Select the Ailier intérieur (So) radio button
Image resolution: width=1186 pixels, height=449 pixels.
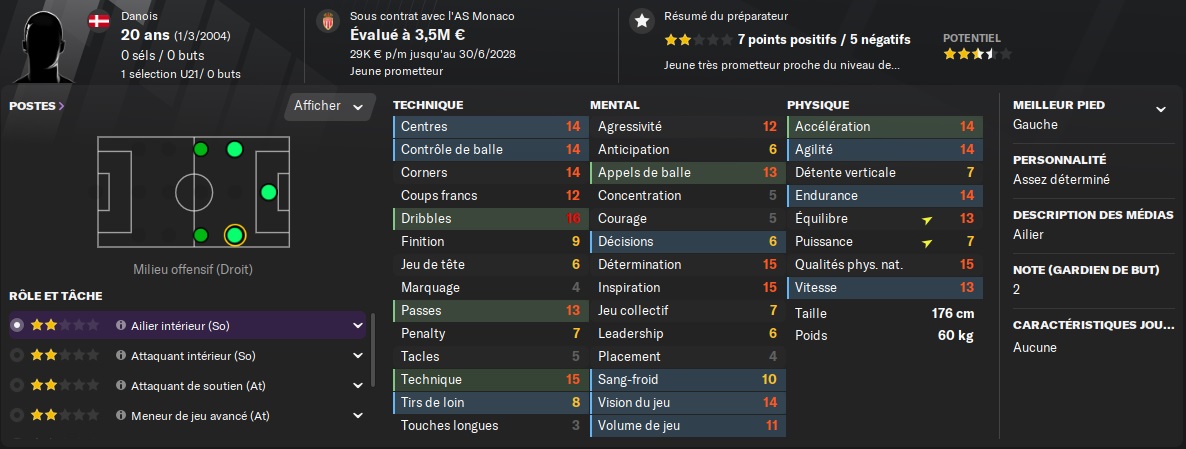tap(17, 326)
